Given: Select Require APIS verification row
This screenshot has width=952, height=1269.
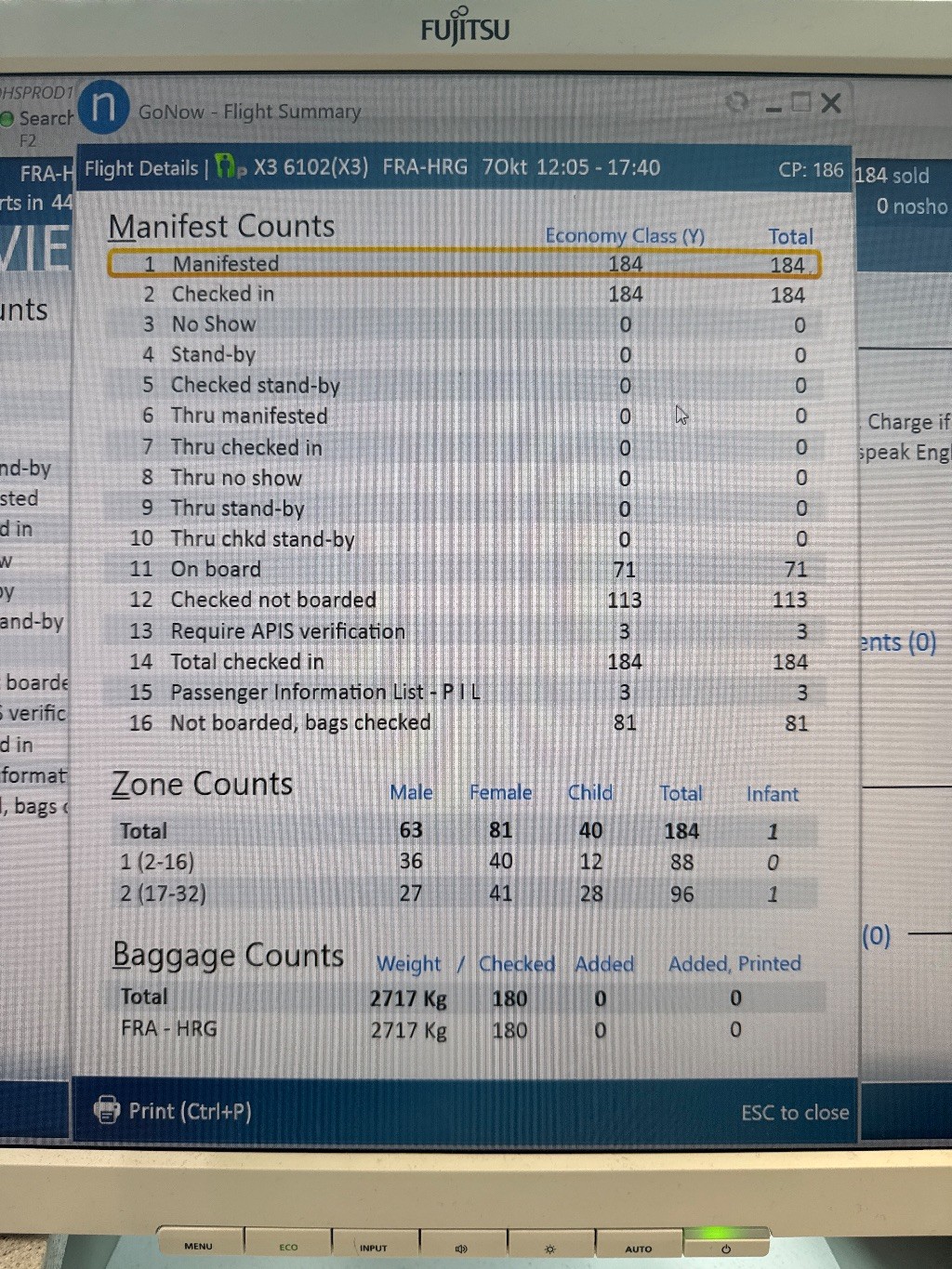Looking at the screenshot, I should coord(463,631).
